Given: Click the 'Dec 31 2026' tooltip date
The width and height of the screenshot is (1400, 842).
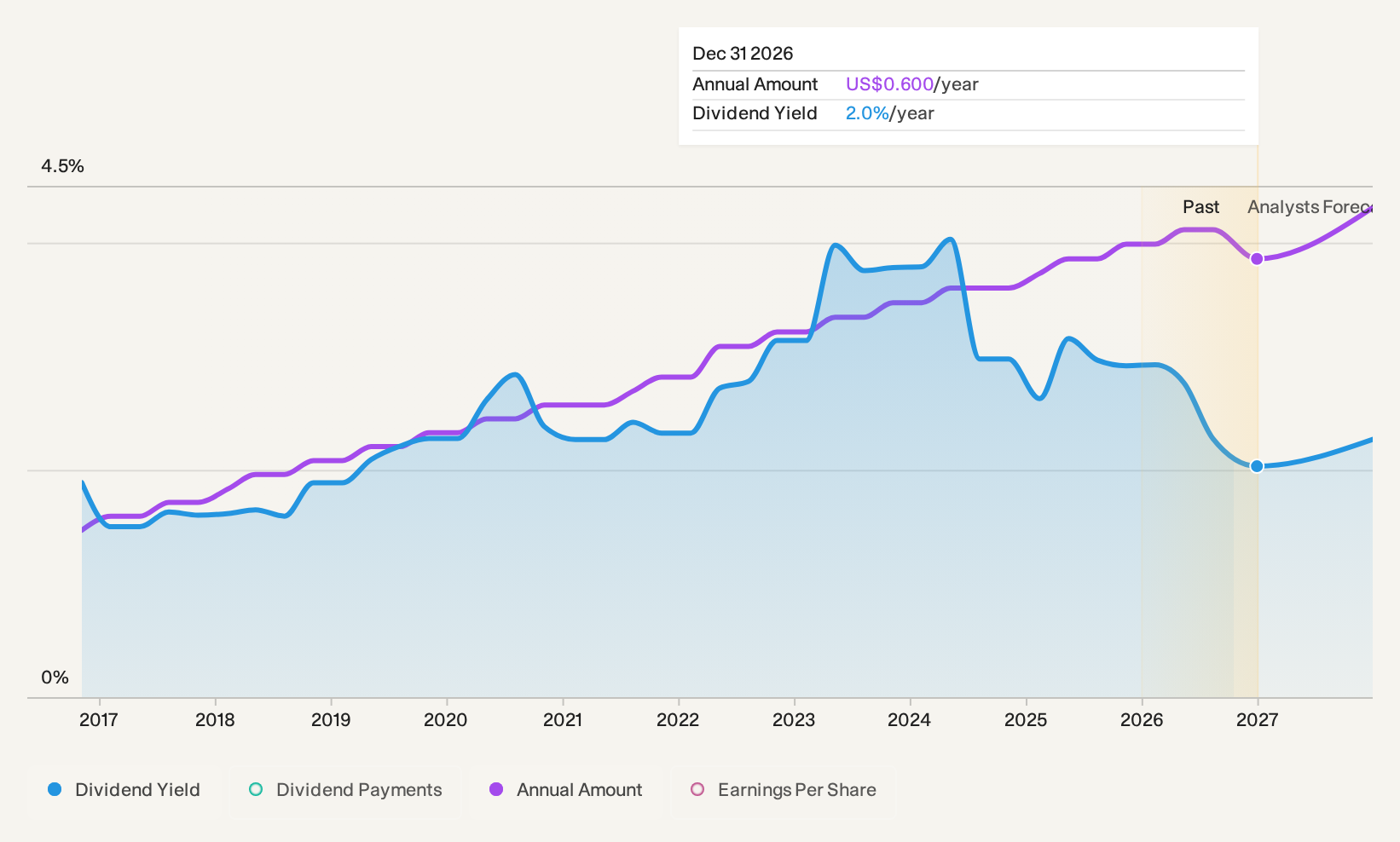Looking at the screenshot, I should 743,54.
